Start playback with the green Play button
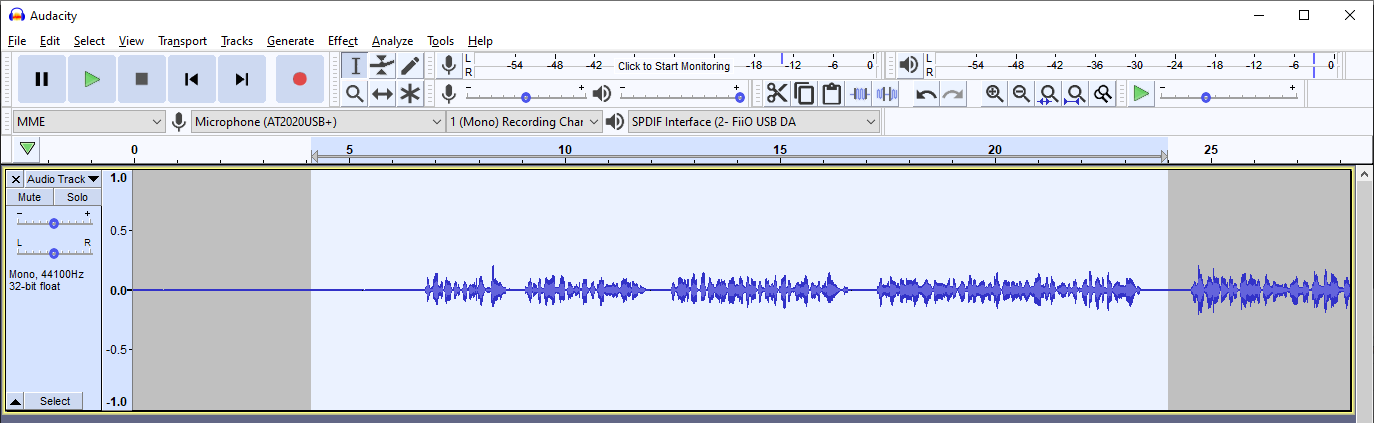1374x423 pixels. [x=92, y=79]
